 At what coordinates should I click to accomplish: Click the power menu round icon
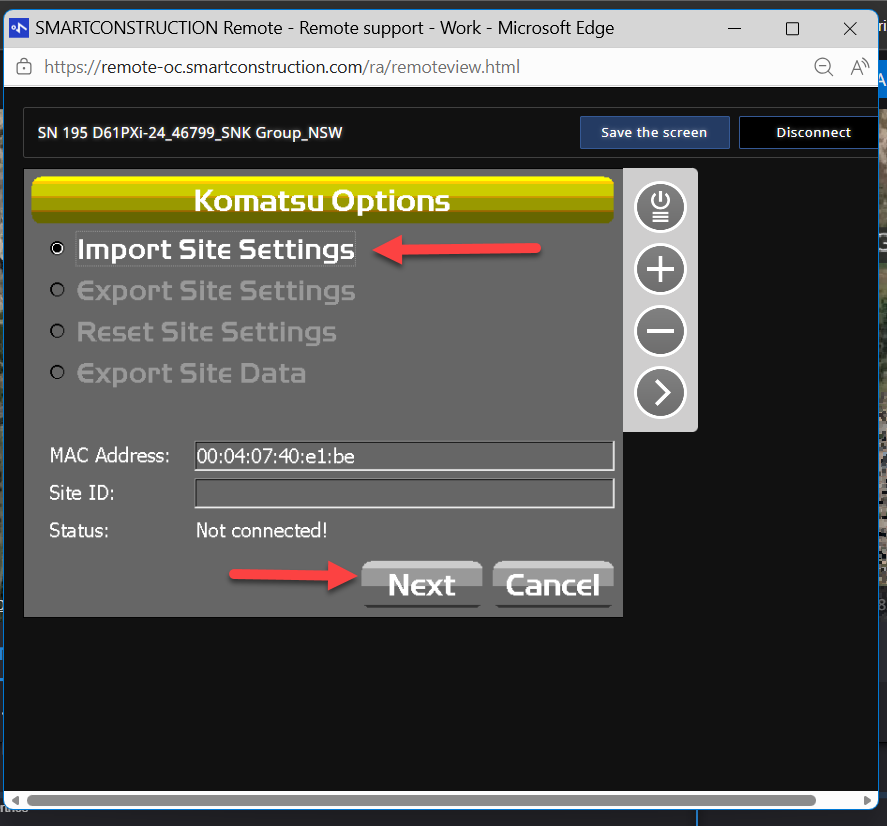[x=660, y=207]
